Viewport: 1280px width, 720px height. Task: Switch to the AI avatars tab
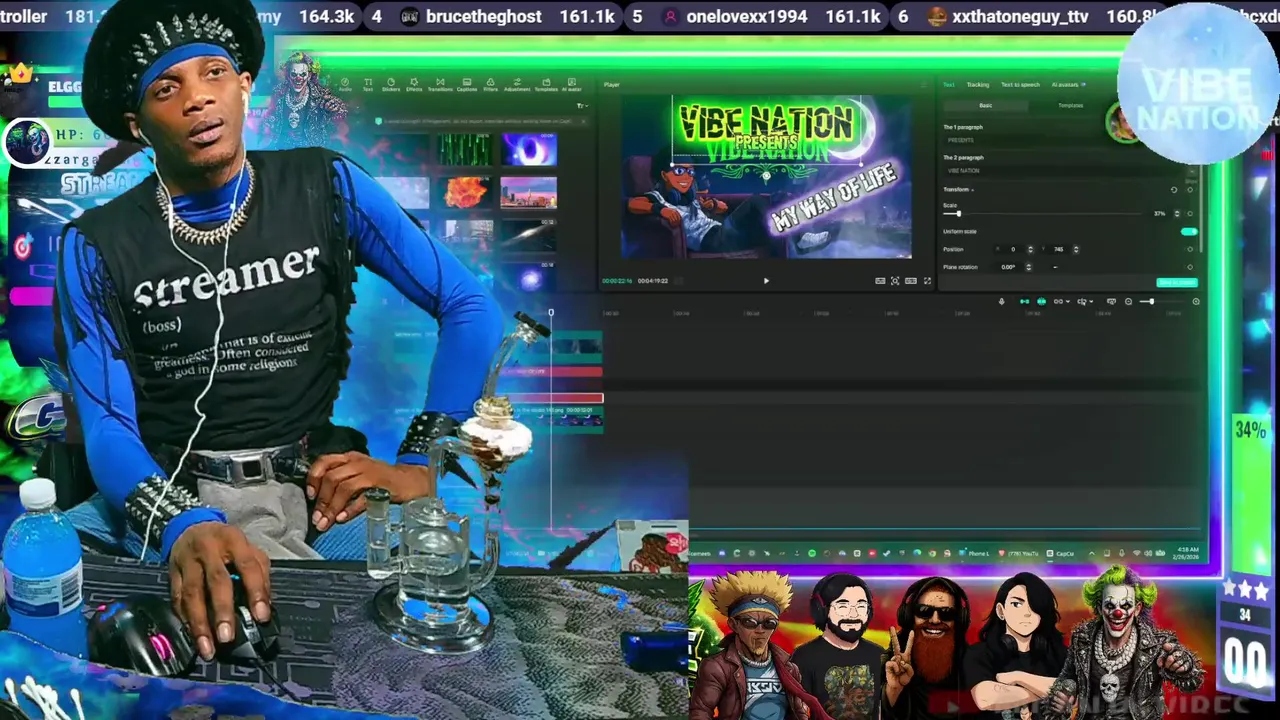[x=1069, y=85]
